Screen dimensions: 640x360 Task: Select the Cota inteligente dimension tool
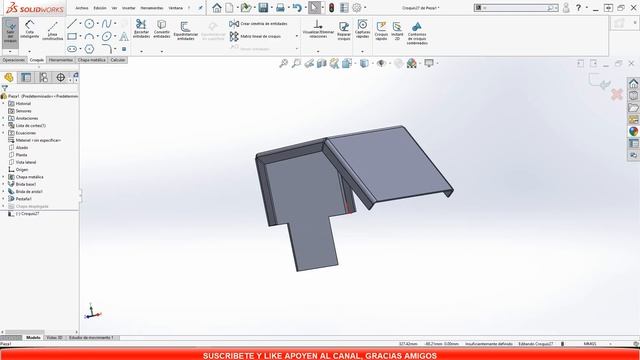(x=29, y=30)
